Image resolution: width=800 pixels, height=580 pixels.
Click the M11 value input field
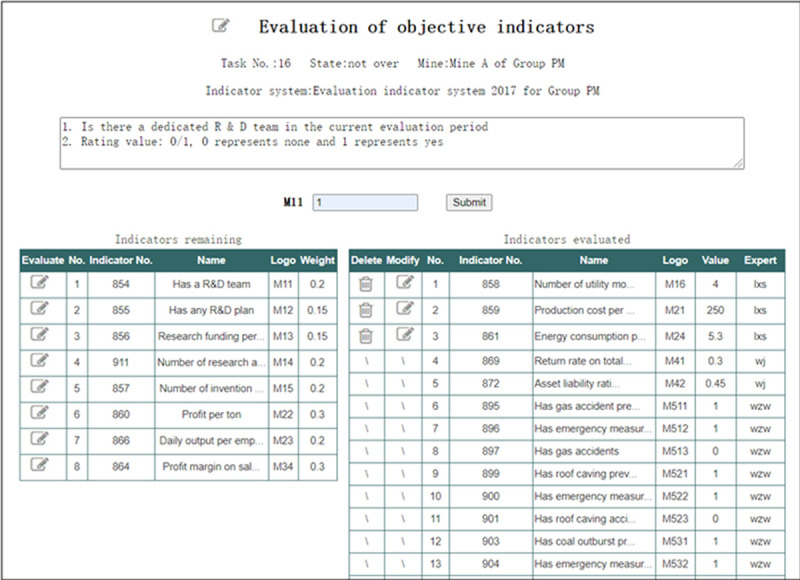pos(365,202)
